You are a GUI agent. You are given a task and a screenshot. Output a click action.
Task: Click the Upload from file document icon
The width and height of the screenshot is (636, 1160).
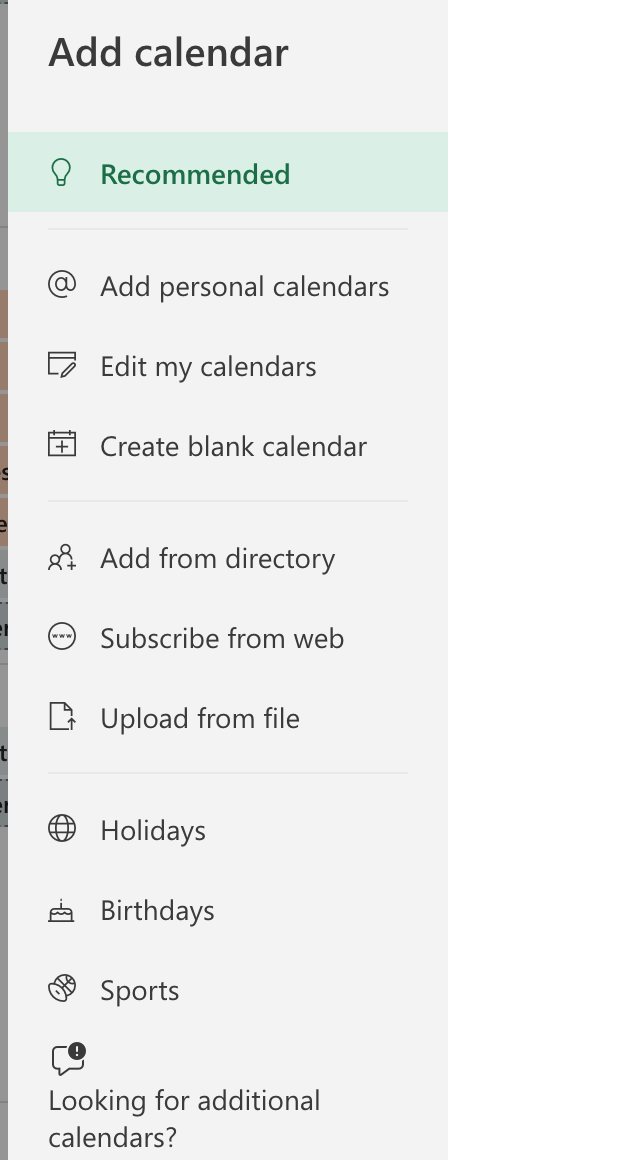[x=62, y=717]
